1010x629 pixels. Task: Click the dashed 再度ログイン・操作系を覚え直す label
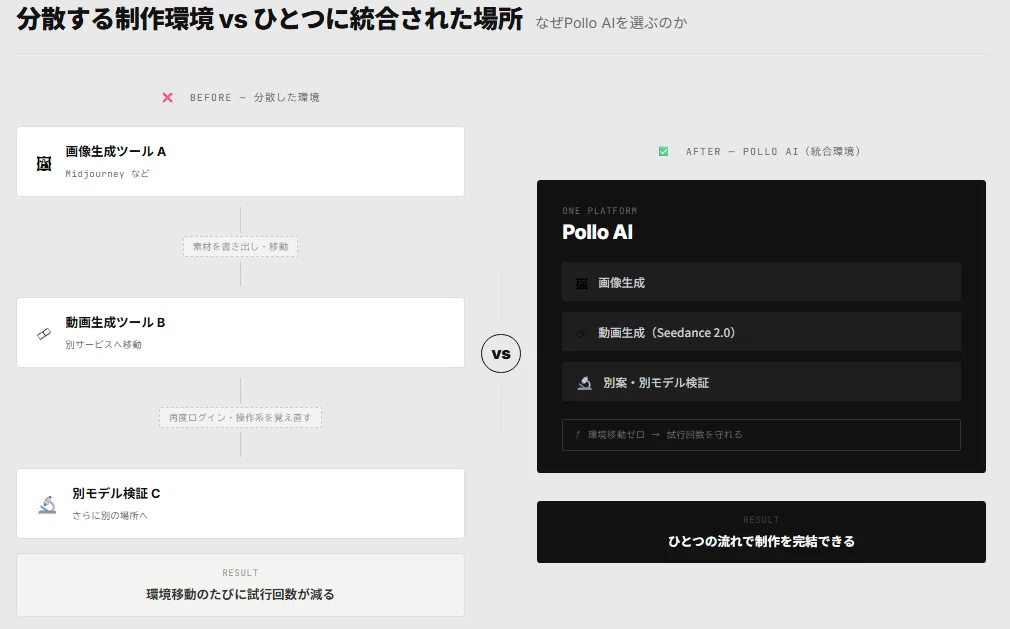point(240,418)
